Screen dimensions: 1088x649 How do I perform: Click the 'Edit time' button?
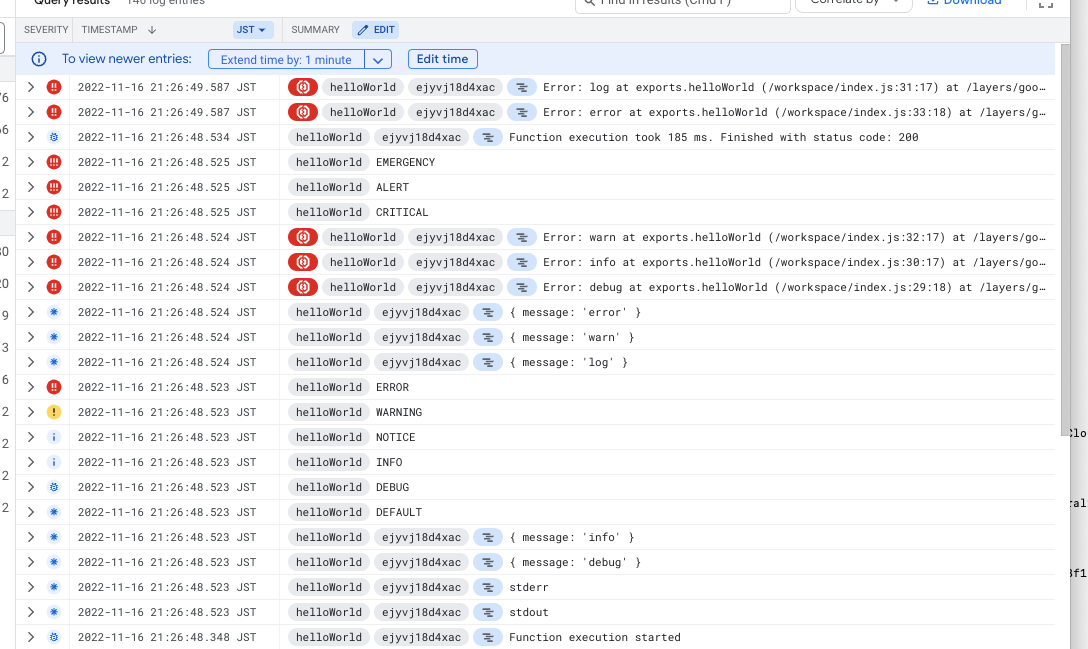click(x=442, y=59)
